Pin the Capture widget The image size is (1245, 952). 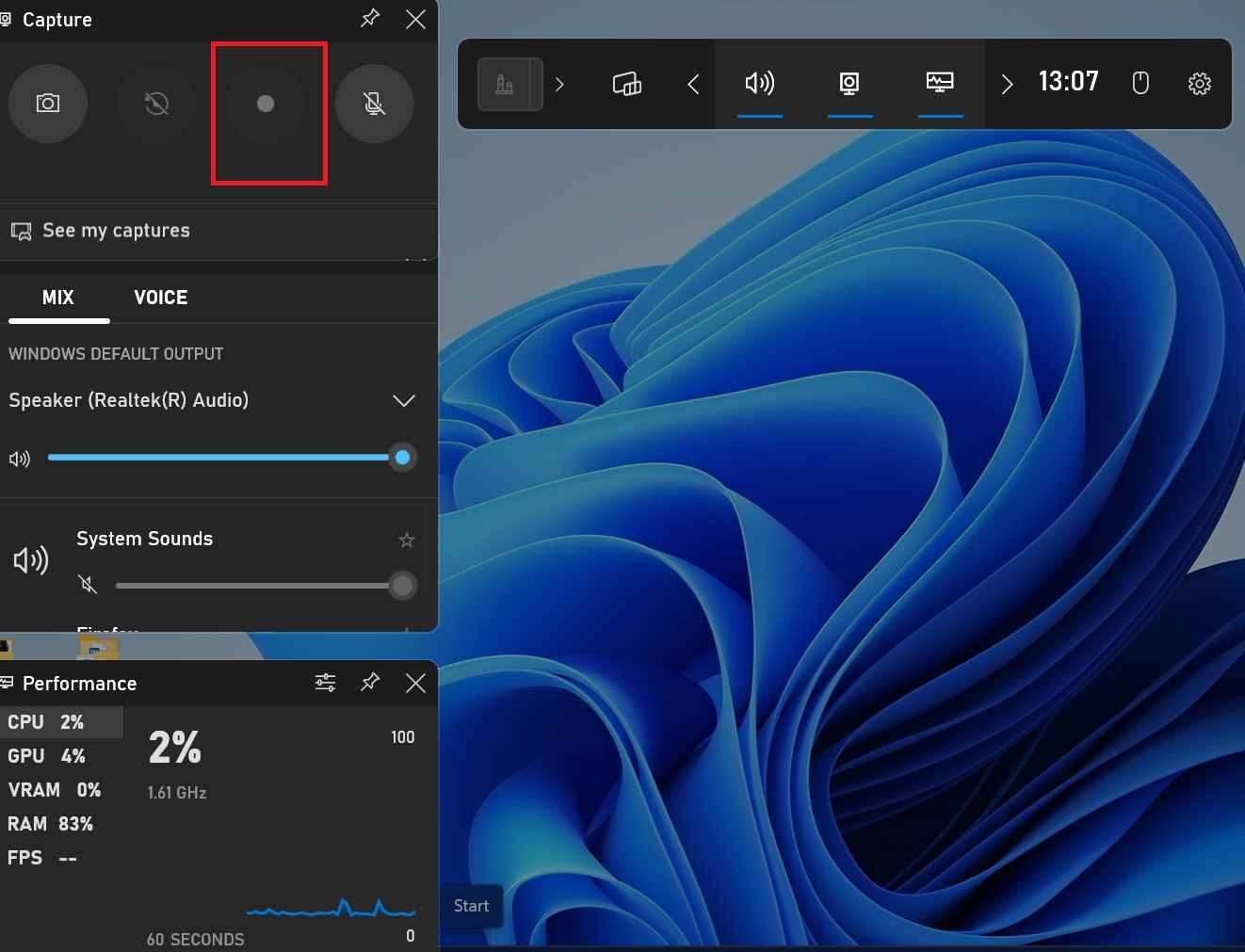click(x=370, y=19)
